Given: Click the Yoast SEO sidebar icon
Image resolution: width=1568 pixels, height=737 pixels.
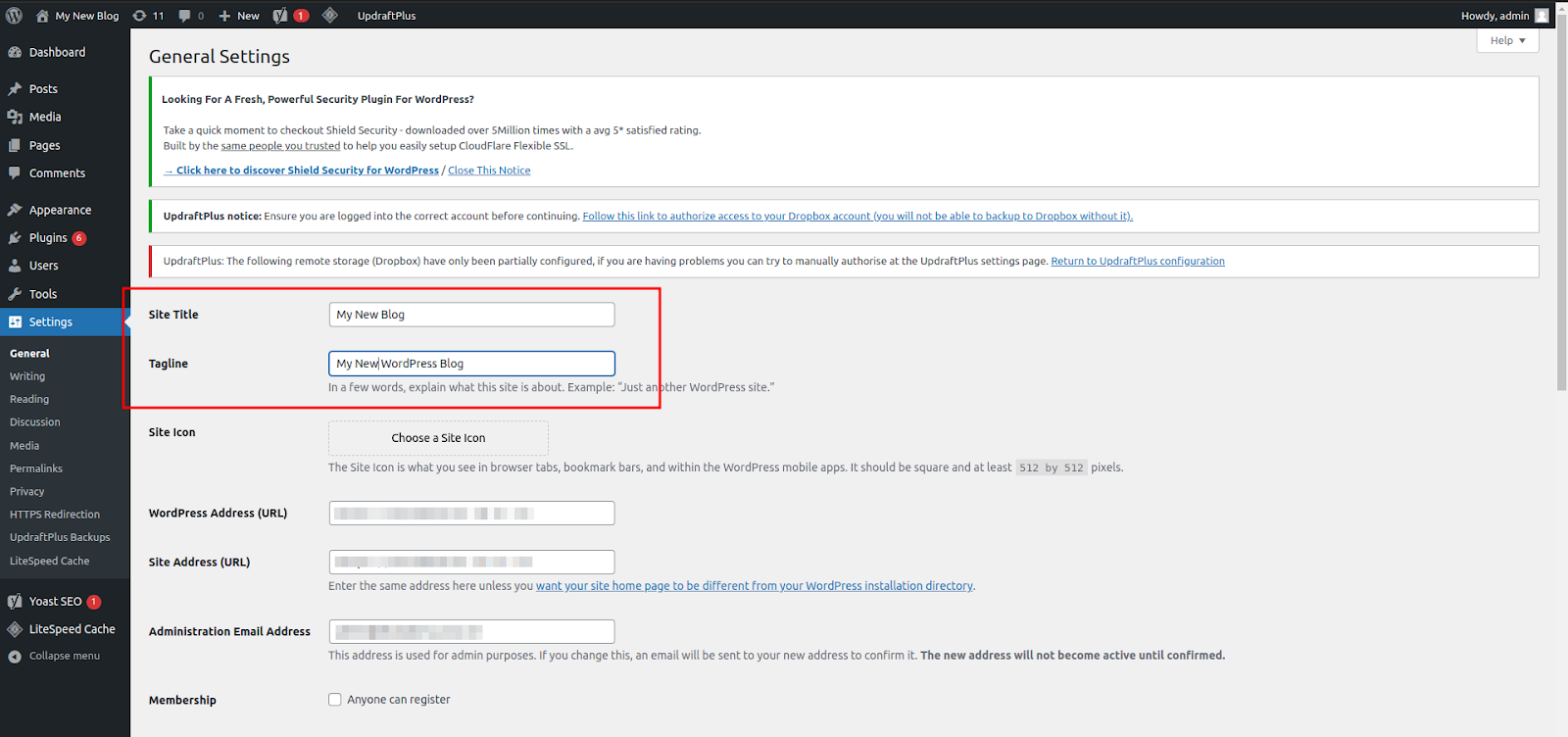Looking at the screenshot, I should pos(15,601).
